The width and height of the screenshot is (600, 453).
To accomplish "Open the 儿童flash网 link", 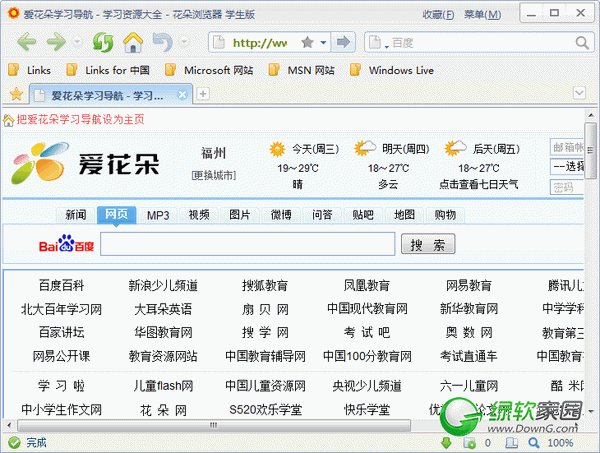I will point(163,386).
